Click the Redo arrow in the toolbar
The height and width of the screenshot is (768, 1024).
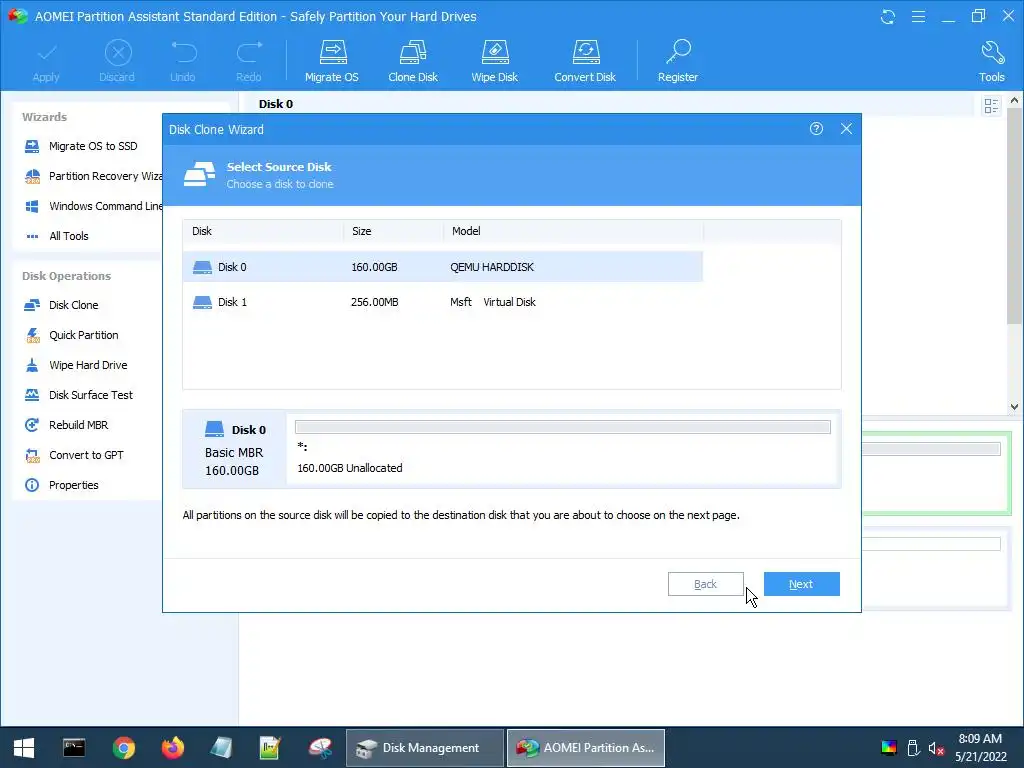249,61
